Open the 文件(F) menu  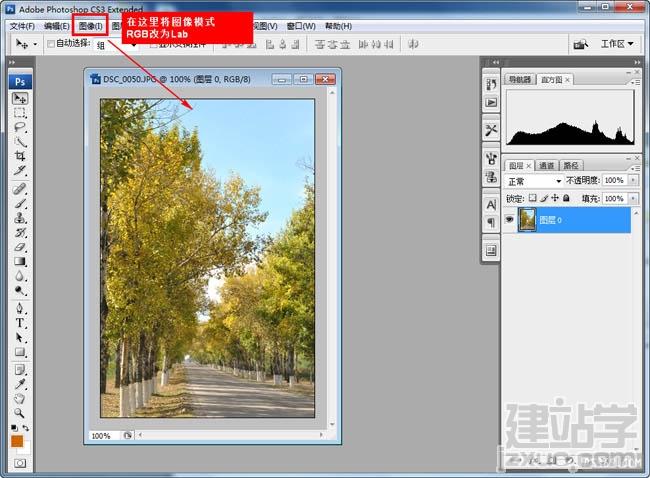[22, 26]
